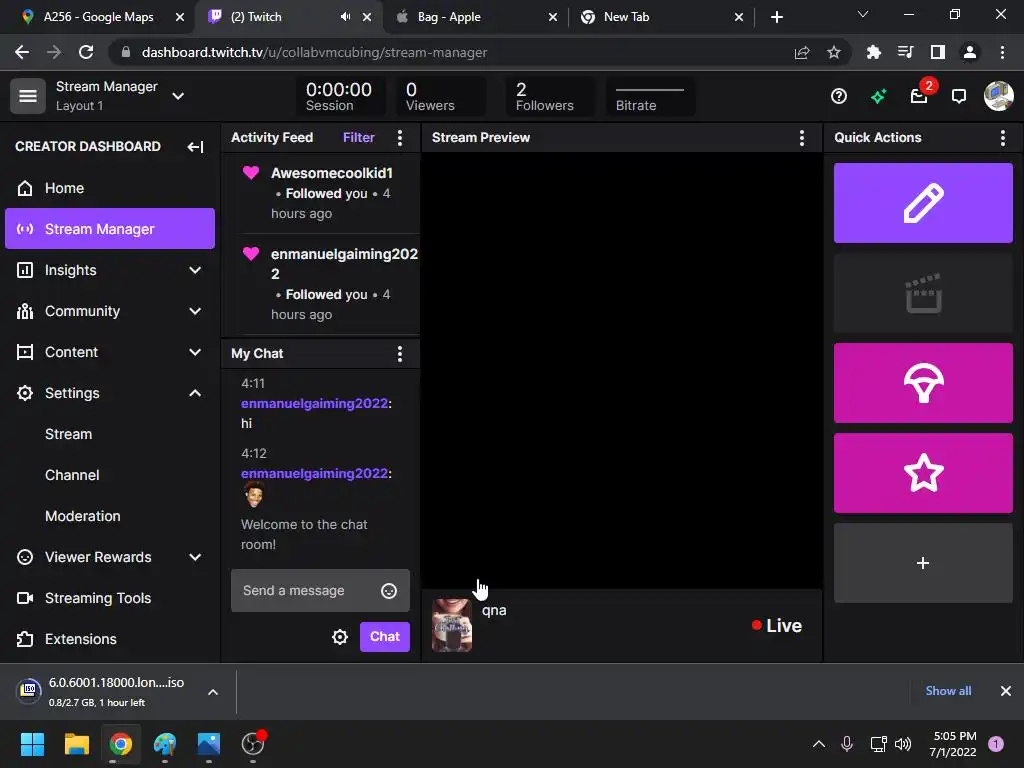The width and height of the screenshot is (1024, 768).
Task: Go to Home in creator dashboard
Action: [x=110, y=188]
